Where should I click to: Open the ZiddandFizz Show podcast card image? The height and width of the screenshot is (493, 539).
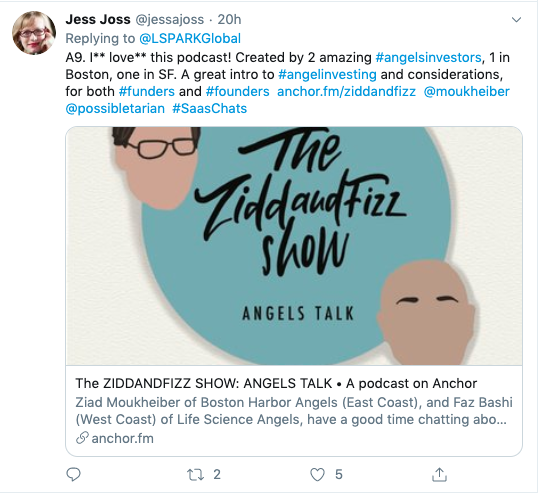click(x=294, y=246)
